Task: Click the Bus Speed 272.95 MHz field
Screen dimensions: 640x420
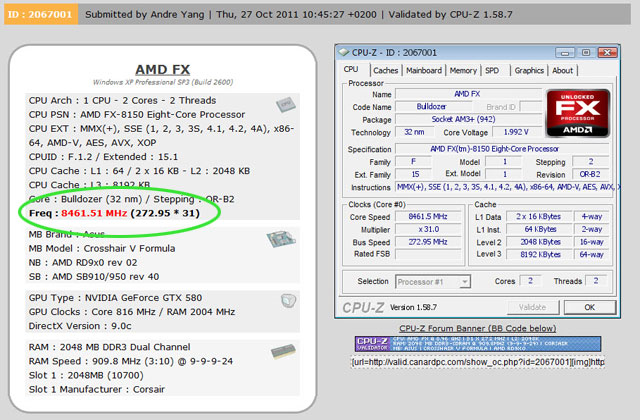Action: (428, 242)
